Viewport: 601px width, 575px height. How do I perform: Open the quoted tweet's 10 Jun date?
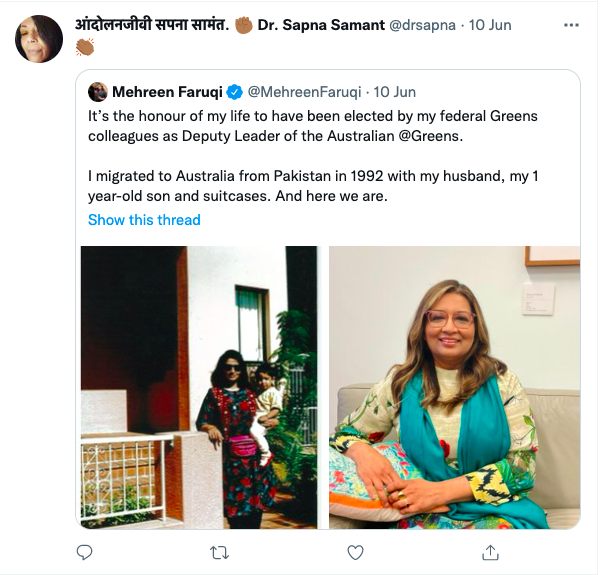click(x=395, y=92)
